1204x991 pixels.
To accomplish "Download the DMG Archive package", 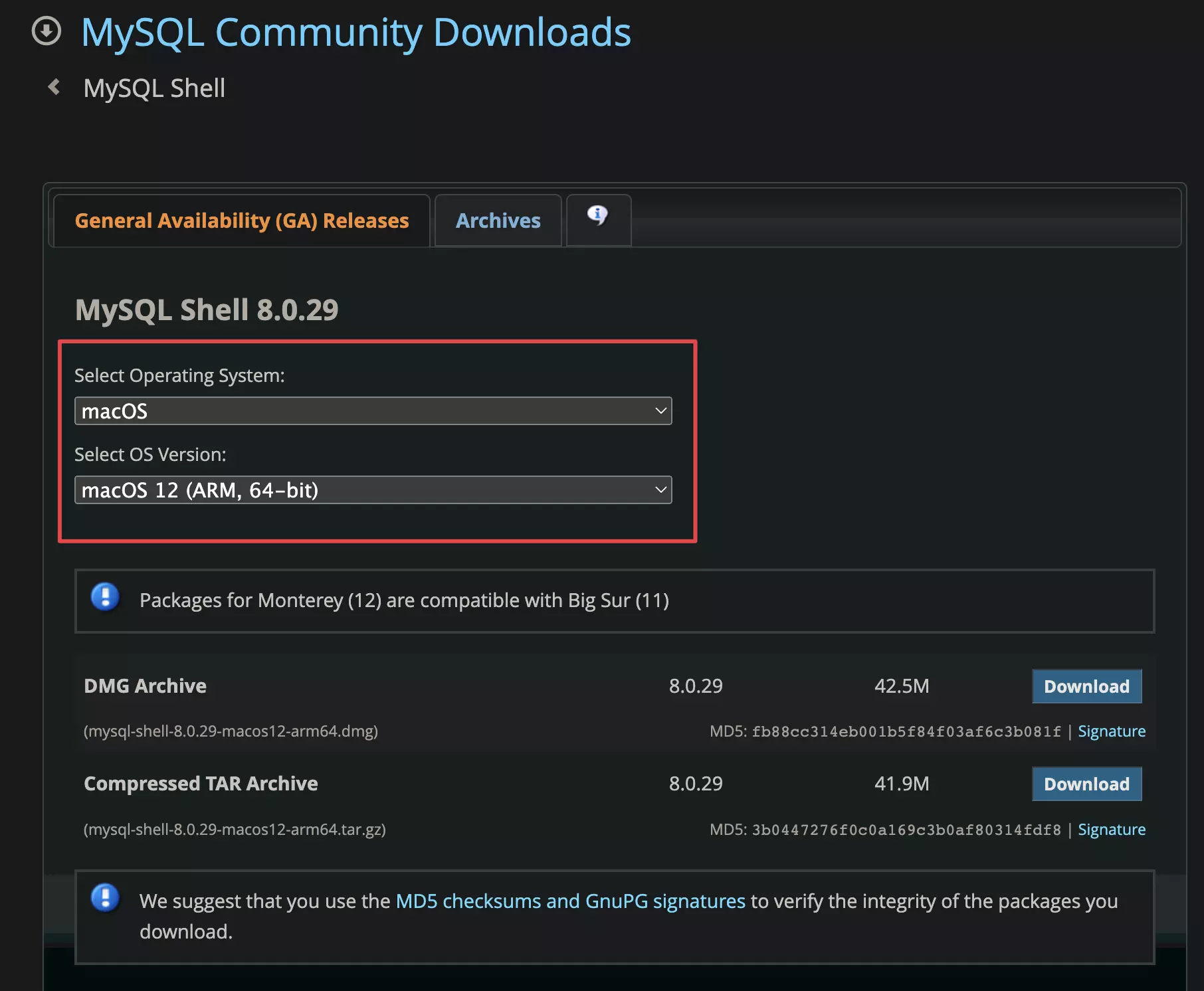I will click(x=1086, y=686).
